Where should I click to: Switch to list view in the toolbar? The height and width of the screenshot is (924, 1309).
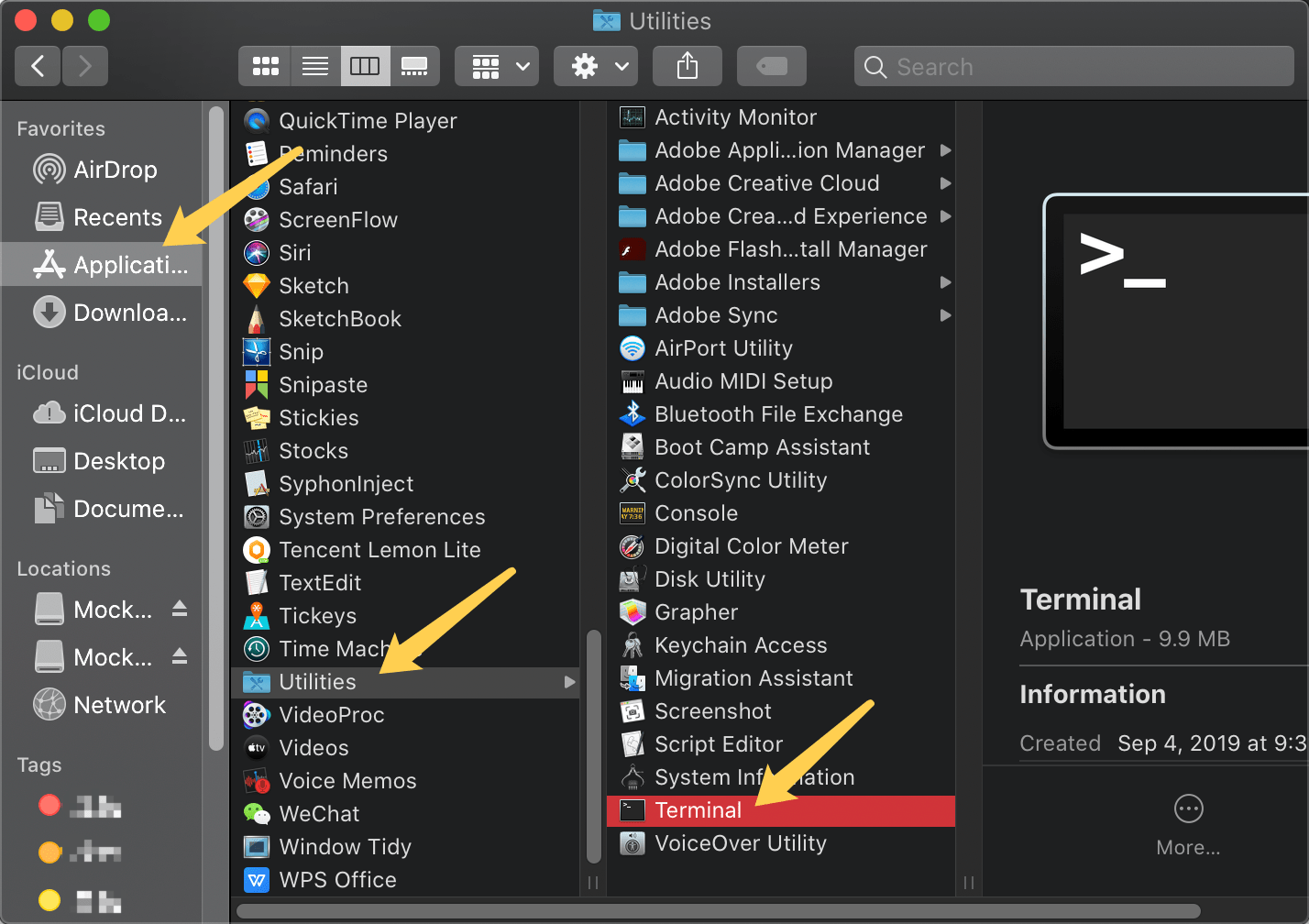click(x=315, y=66)
